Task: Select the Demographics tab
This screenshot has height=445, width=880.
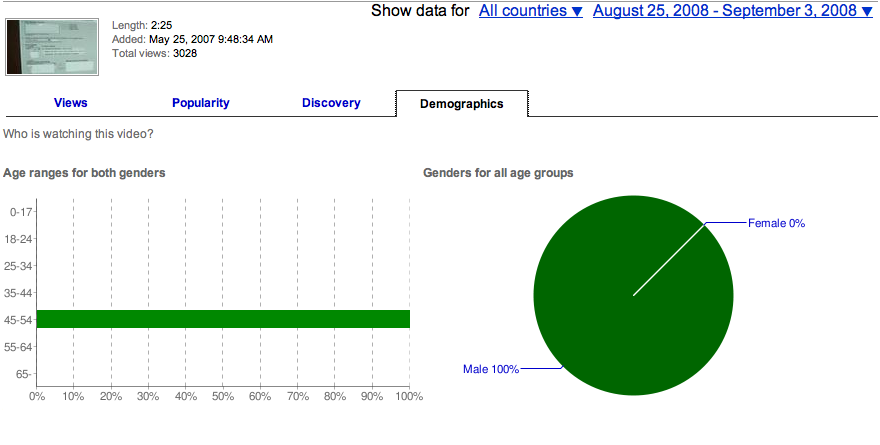Action: click(x=461, y=104)
